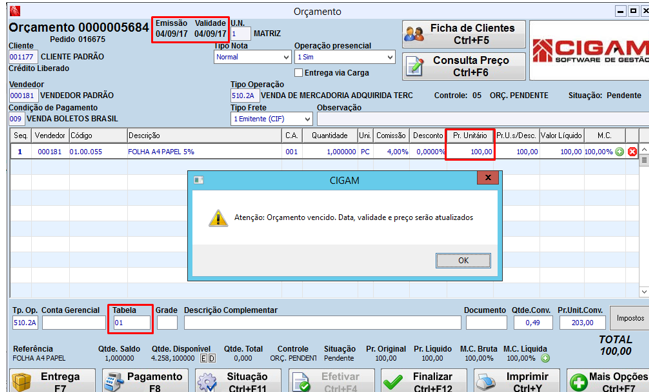Click the D button beside Qtde. Disponível

[212, 358]
